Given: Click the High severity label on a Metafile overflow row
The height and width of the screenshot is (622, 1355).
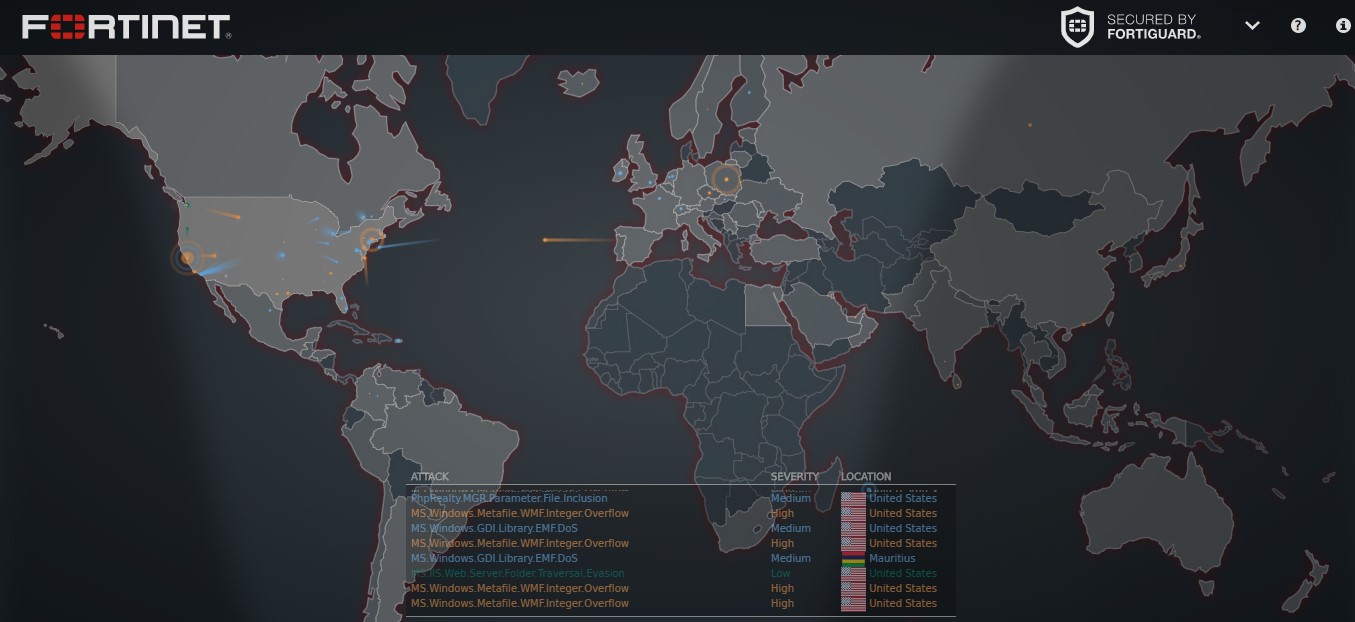Looking at the screenshot, I should (x=782, y=513).
